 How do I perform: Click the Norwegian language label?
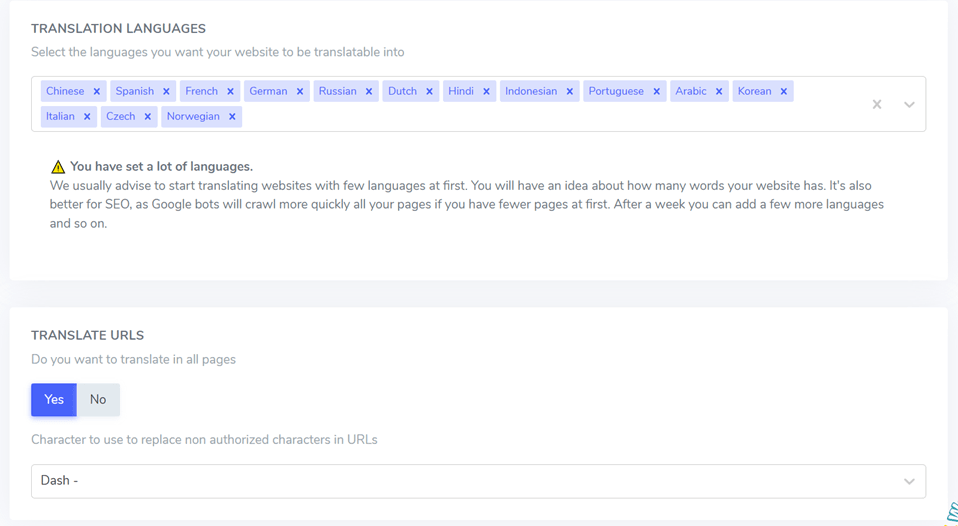(x=193, y=116)
